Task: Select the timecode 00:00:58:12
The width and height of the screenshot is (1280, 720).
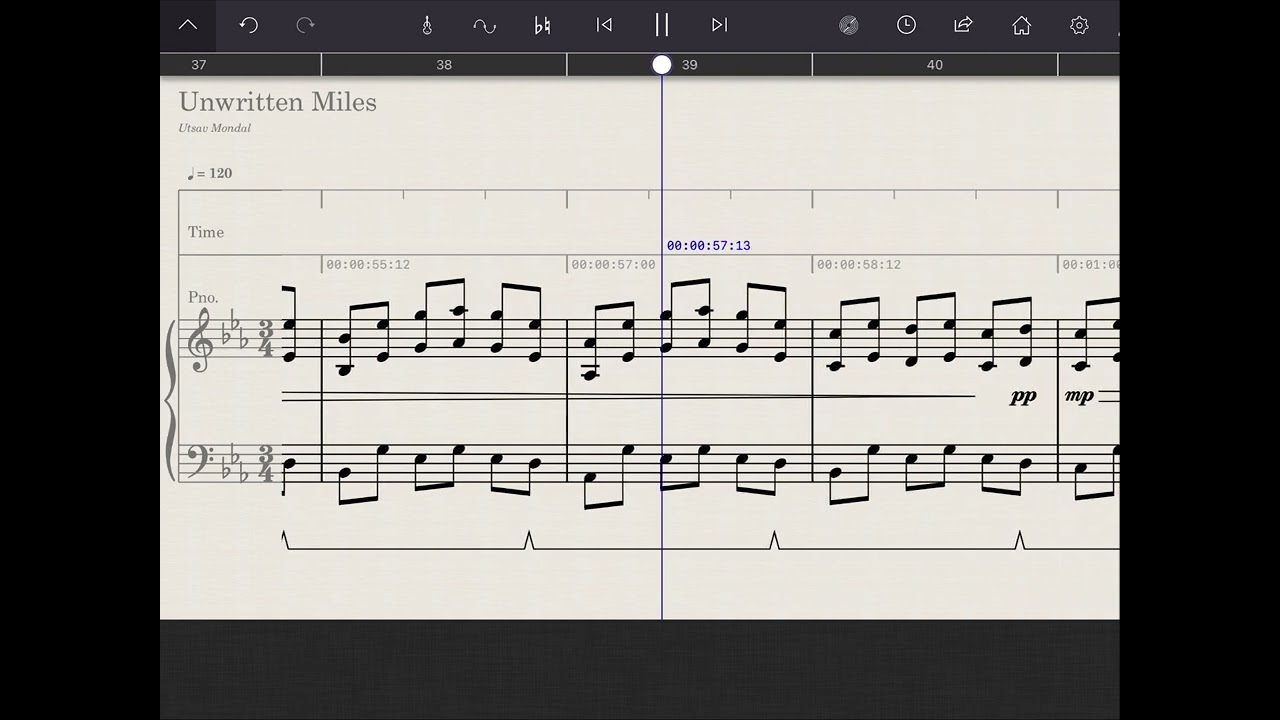Action: [859, 265]
